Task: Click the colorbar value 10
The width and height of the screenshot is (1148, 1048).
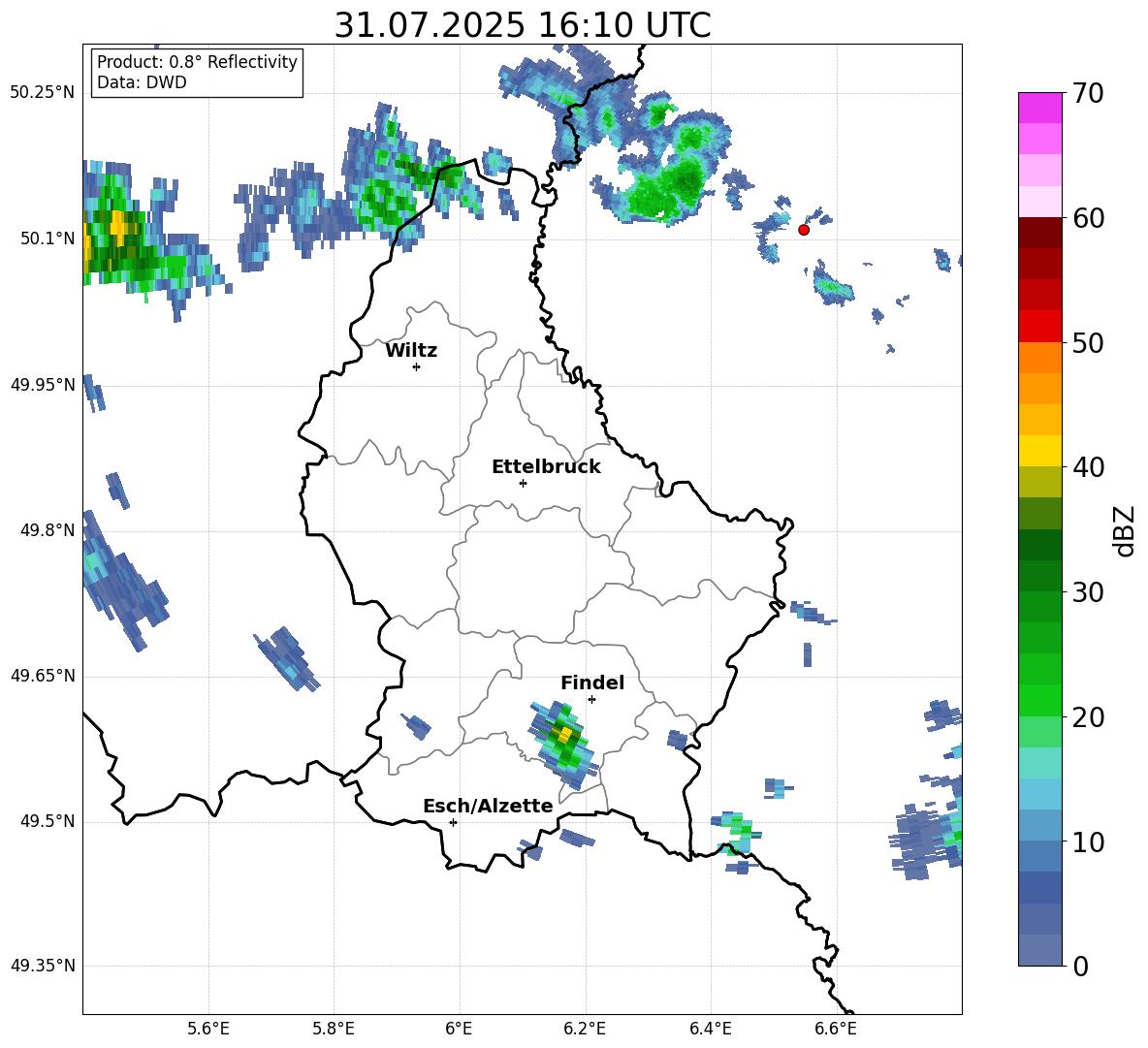Action: coord(1088,842)
